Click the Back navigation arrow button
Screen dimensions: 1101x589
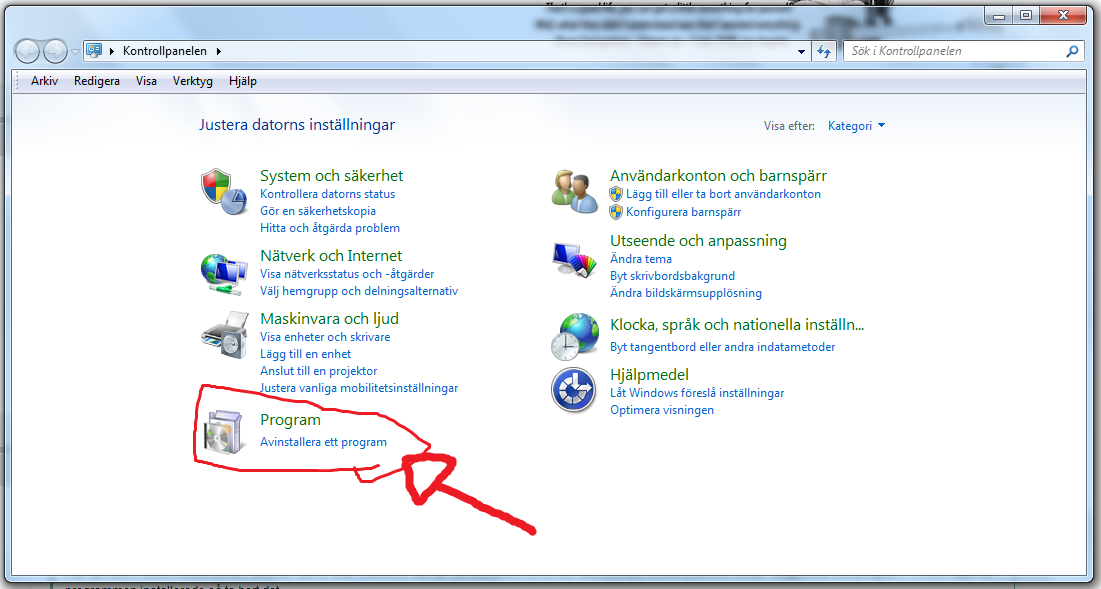pyautogui.click(x=27, y=51)
